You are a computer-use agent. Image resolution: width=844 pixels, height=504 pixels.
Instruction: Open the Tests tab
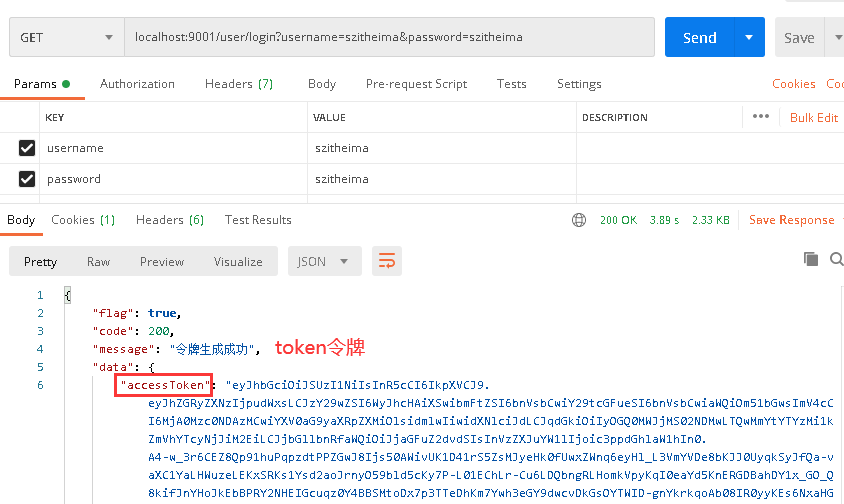(511, 84)
